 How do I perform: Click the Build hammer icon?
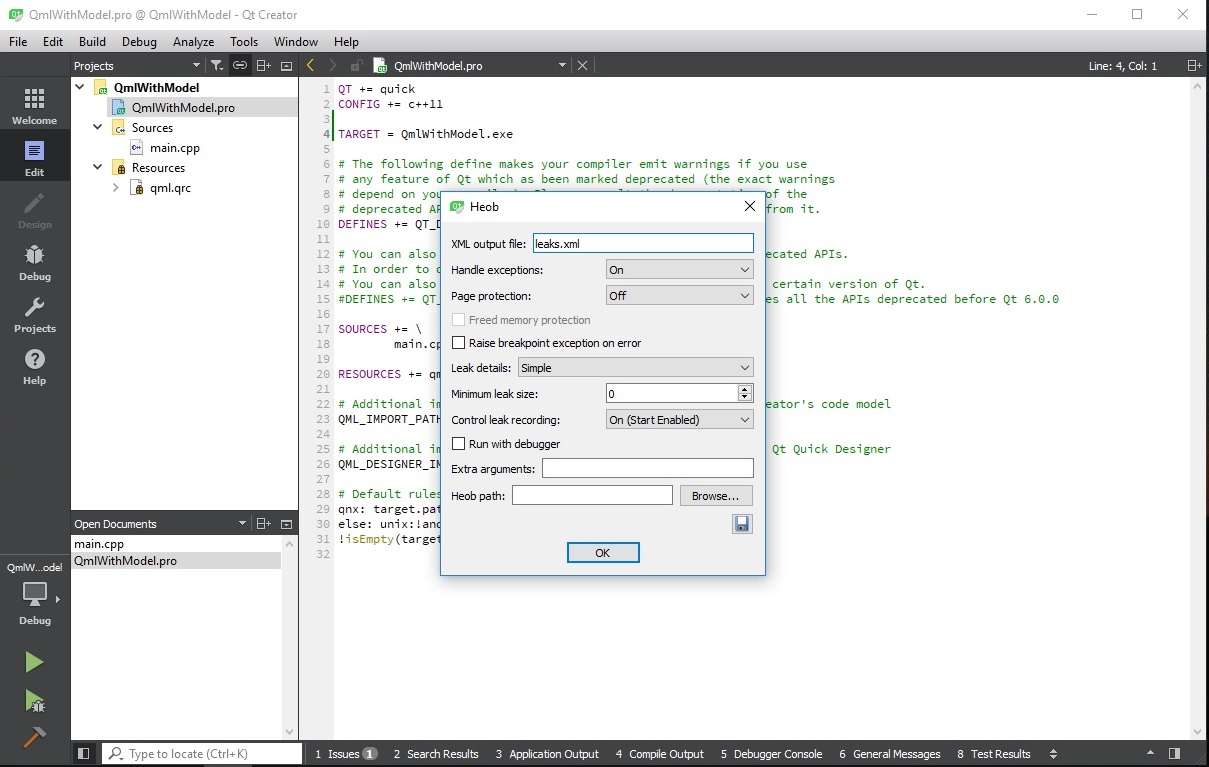pos(34,737)
